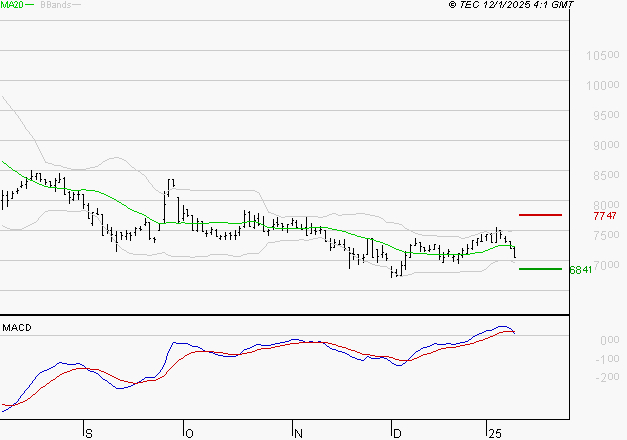Viewport: 627px width, 440px height.
Task: Click the 10500 price axis label
Action: tap(602, 56)
